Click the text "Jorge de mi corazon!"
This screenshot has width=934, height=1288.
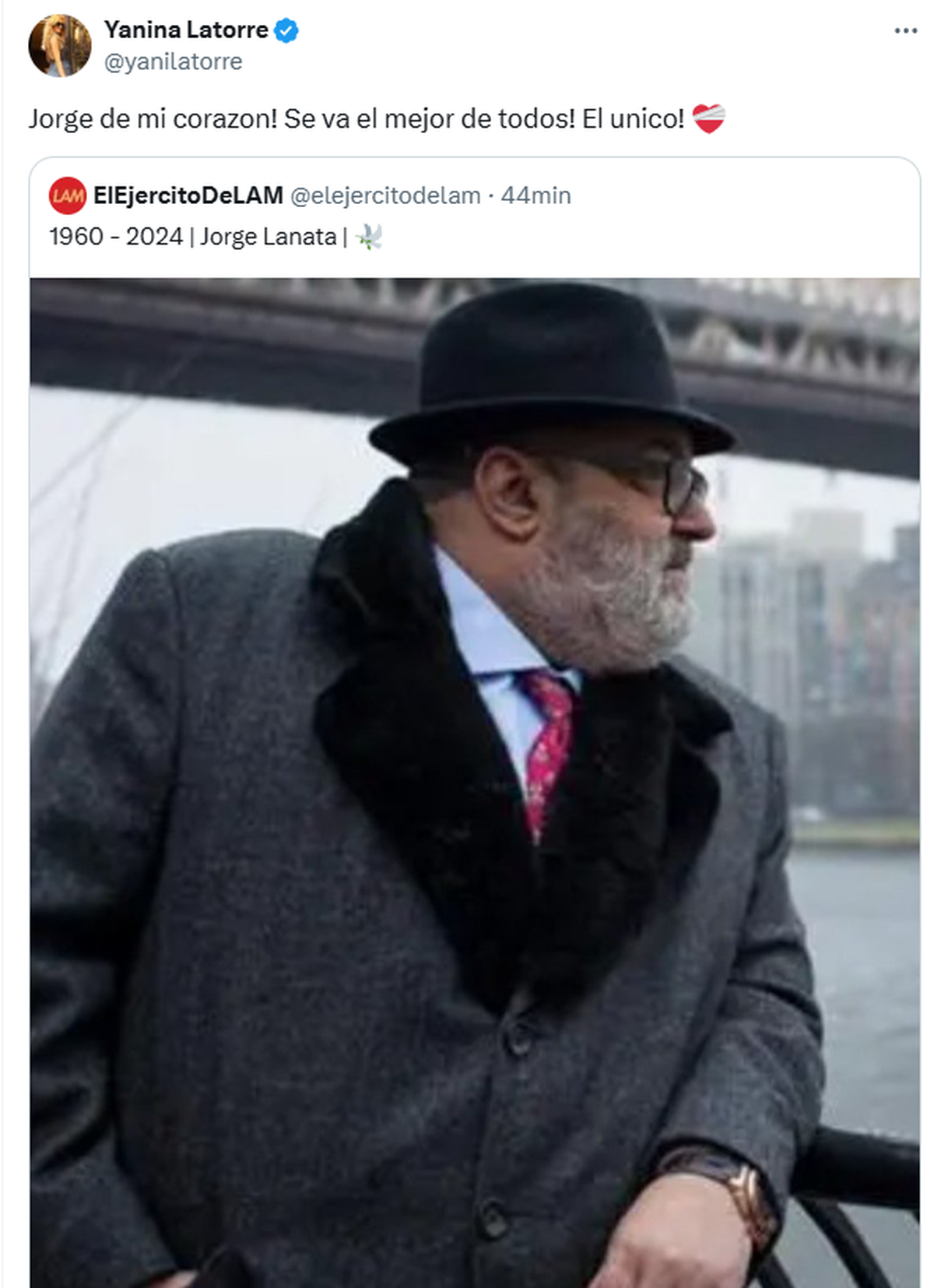click(x=153, y=119)
